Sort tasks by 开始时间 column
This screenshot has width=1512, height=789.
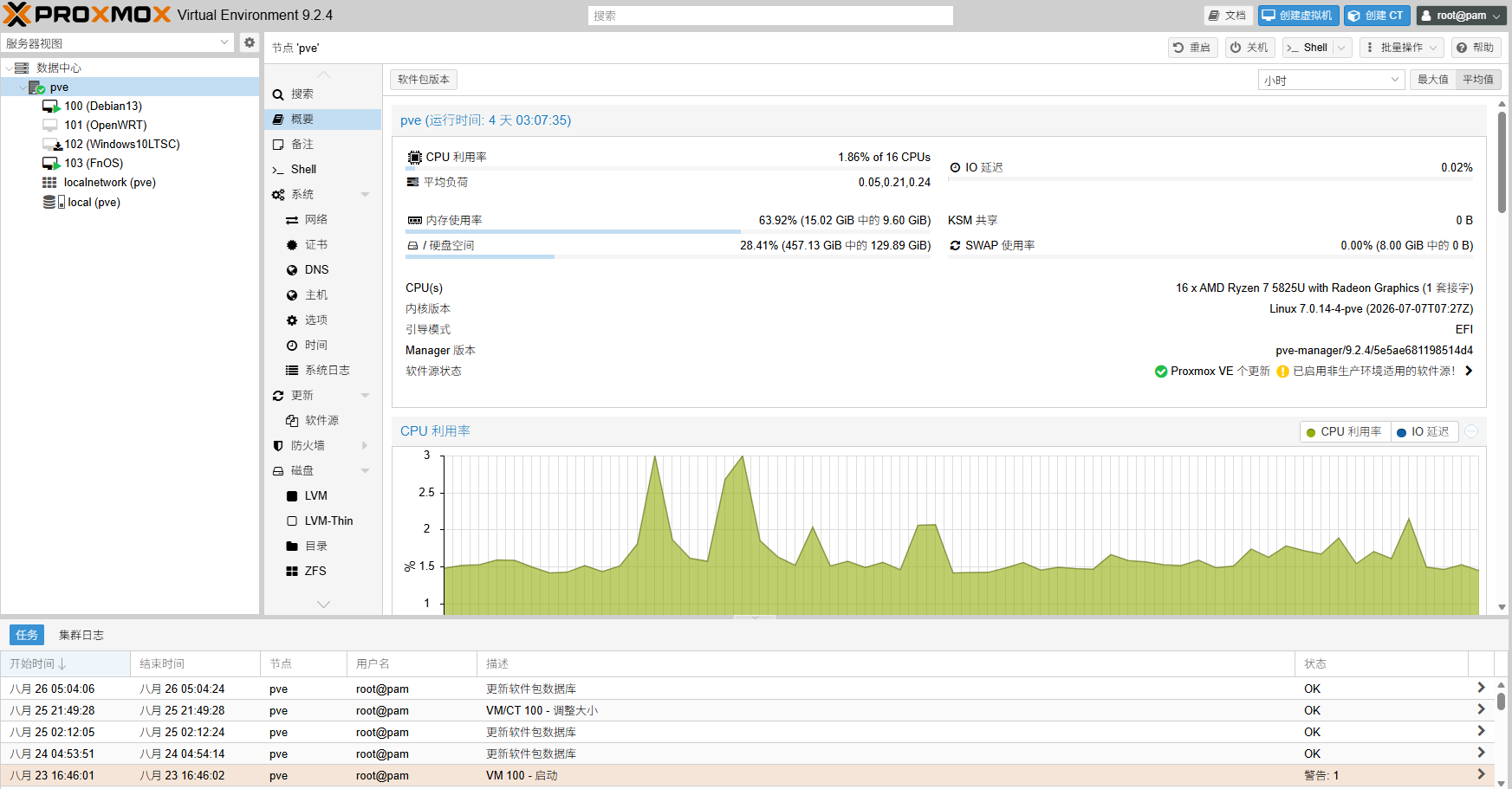(x=66, y=664)
